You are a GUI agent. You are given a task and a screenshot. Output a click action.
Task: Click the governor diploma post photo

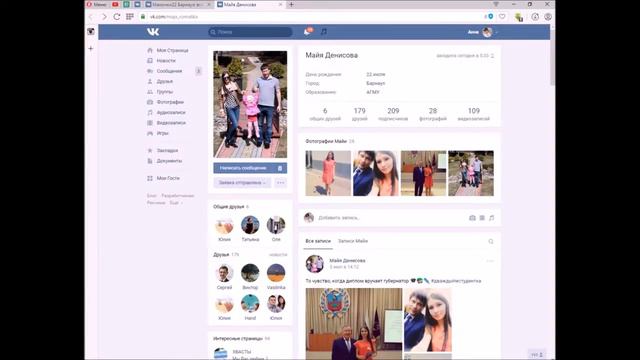[353, 324]
